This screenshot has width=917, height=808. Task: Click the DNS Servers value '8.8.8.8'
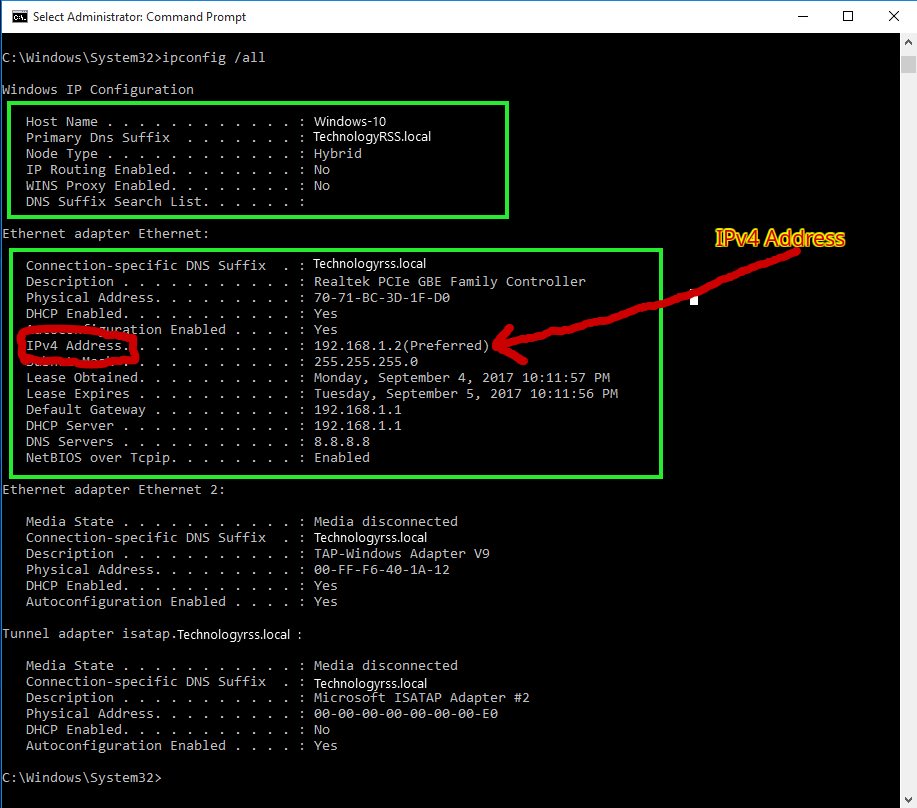point(342,442)
